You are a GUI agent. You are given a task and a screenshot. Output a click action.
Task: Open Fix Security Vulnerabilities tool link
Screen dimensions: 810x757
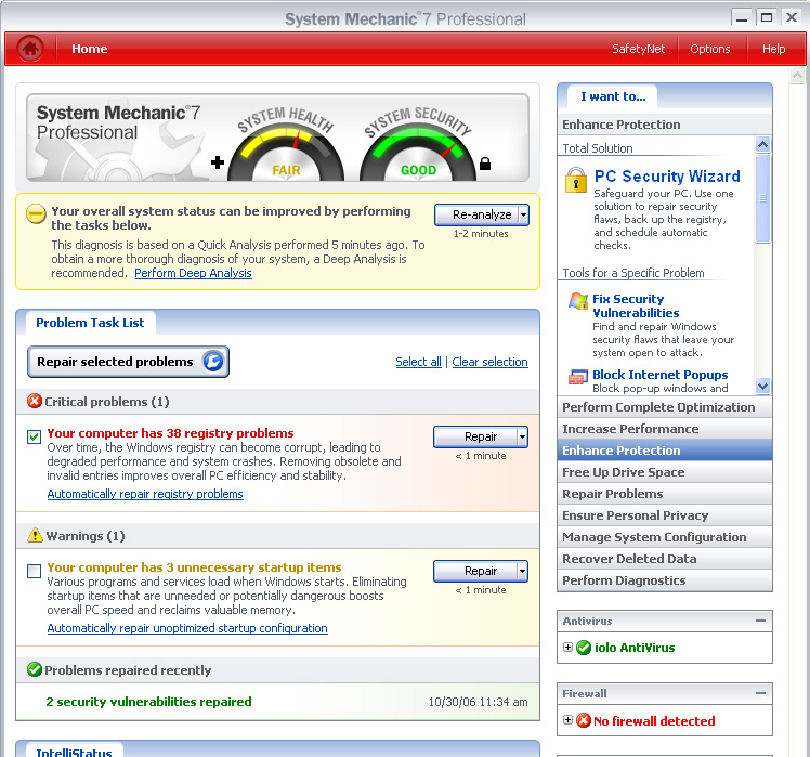635,306
